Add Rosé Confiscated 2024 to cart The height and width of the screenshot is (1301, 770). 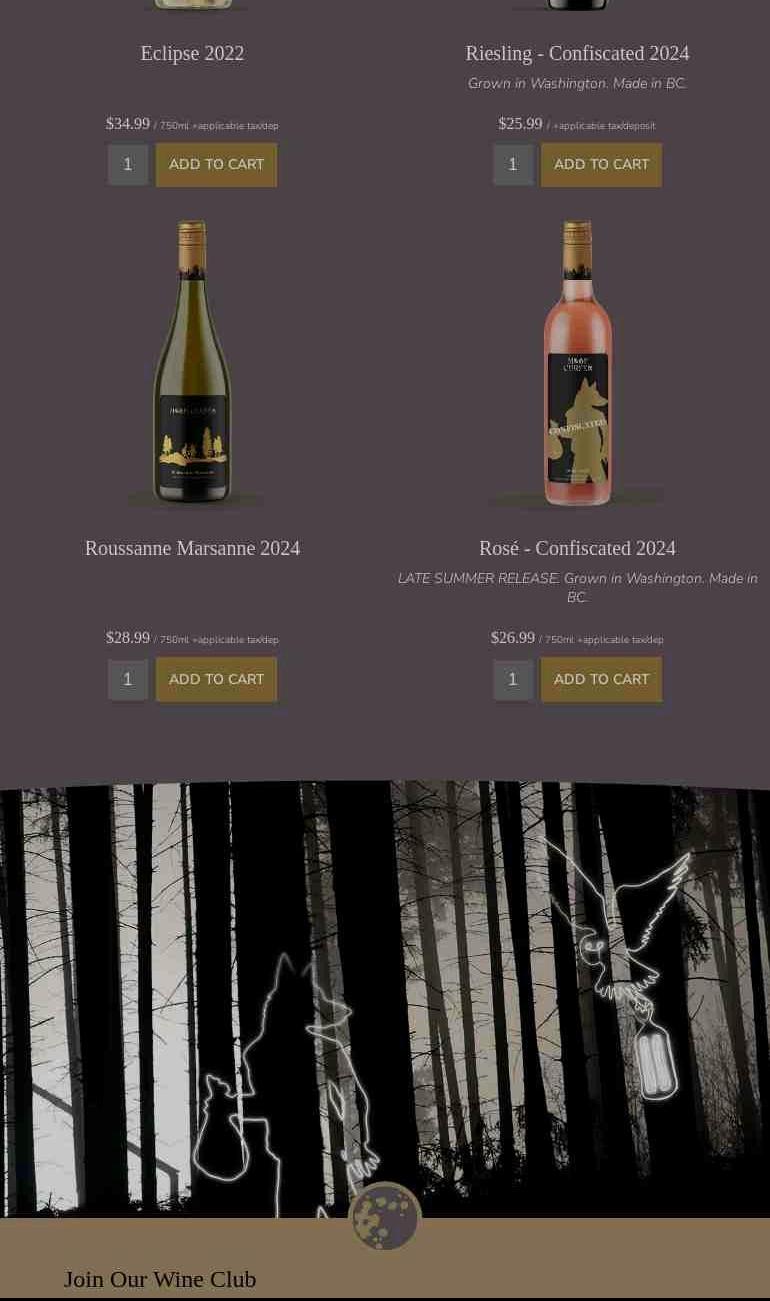pyautogui.click(x=601, y=680)
